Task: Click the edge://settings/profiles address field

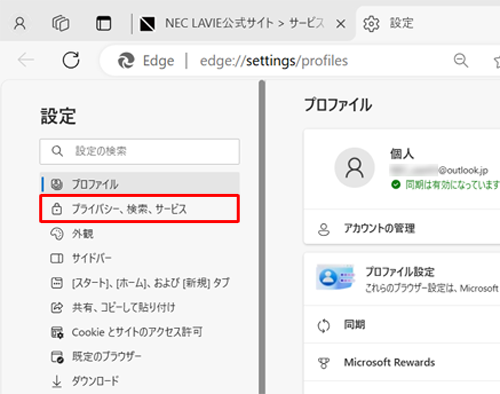Action: click(274, 61)
